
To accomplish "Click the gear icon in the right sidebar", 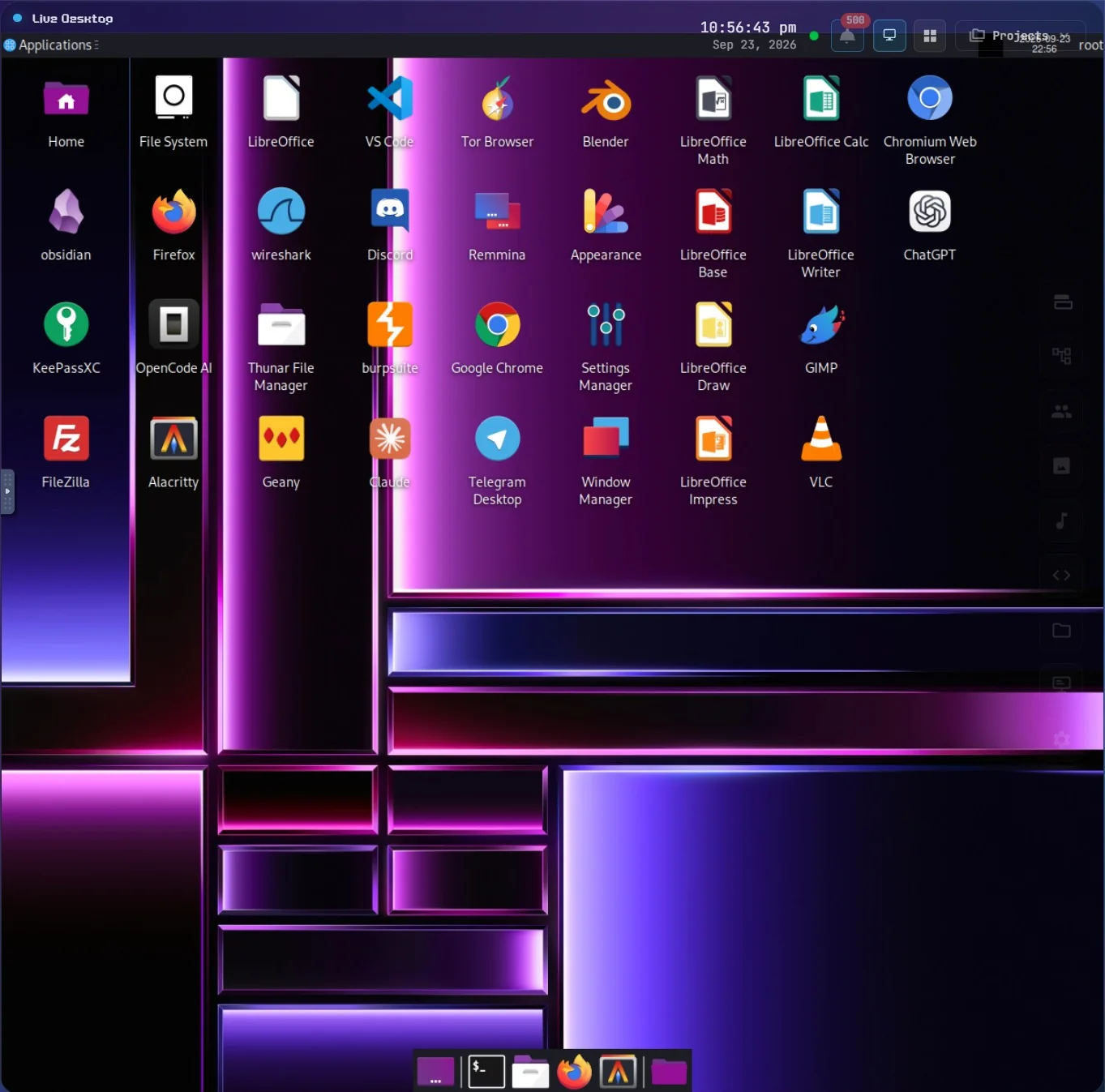I will 1061,739.
